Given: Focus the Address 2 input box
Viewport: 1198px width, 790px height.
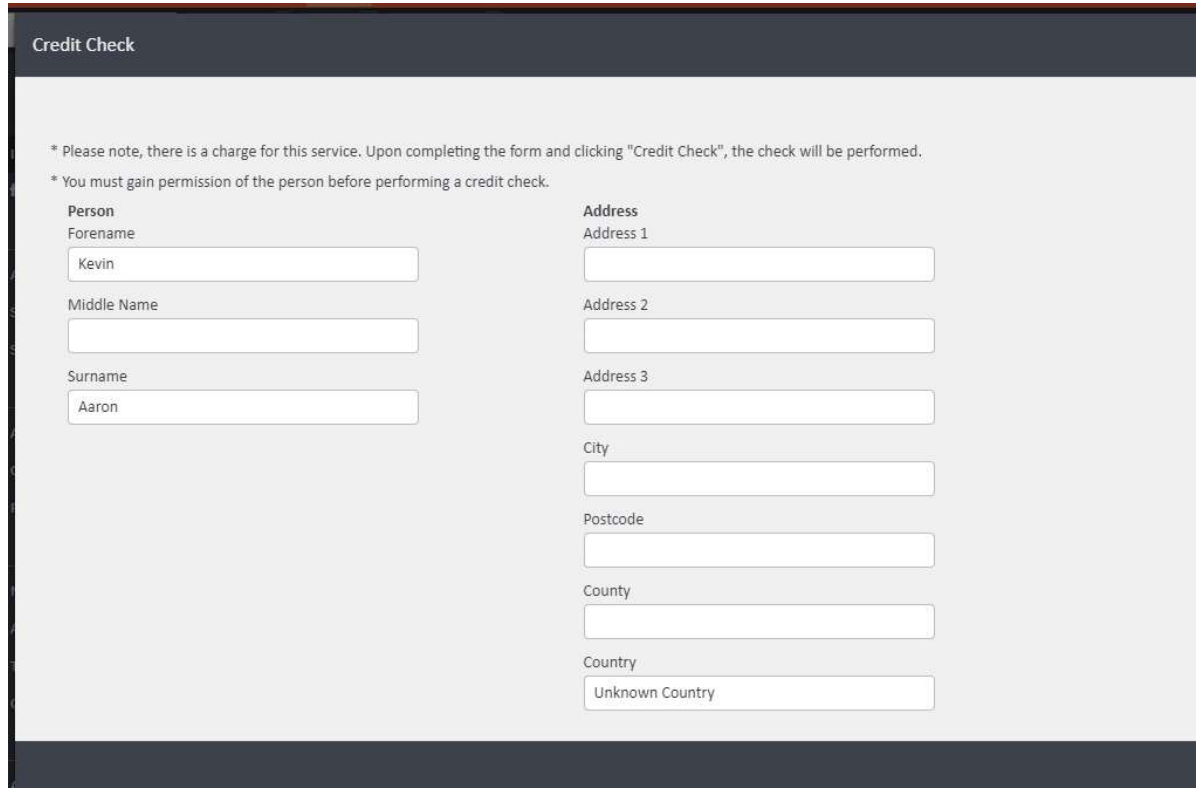Looking at the screenshot, I should 758,336.
